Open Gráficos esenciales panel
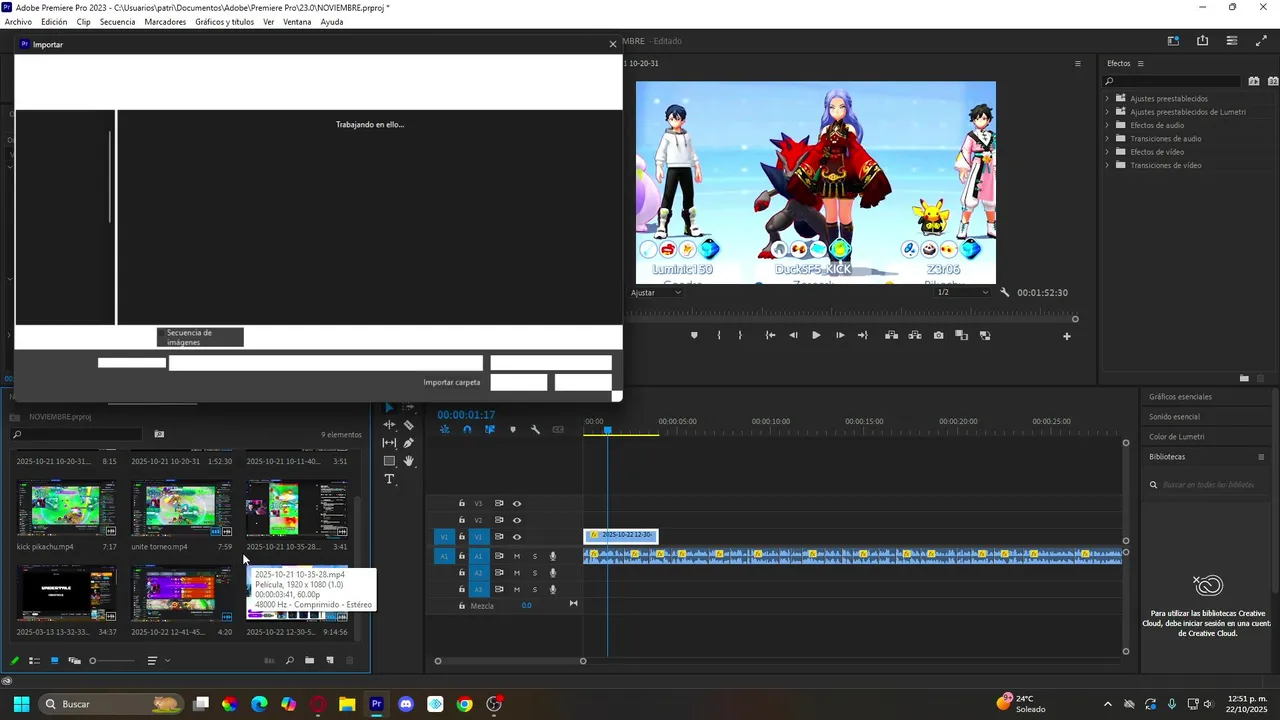The height and width of the screenshot is (720, 1280). [1180, 397]
